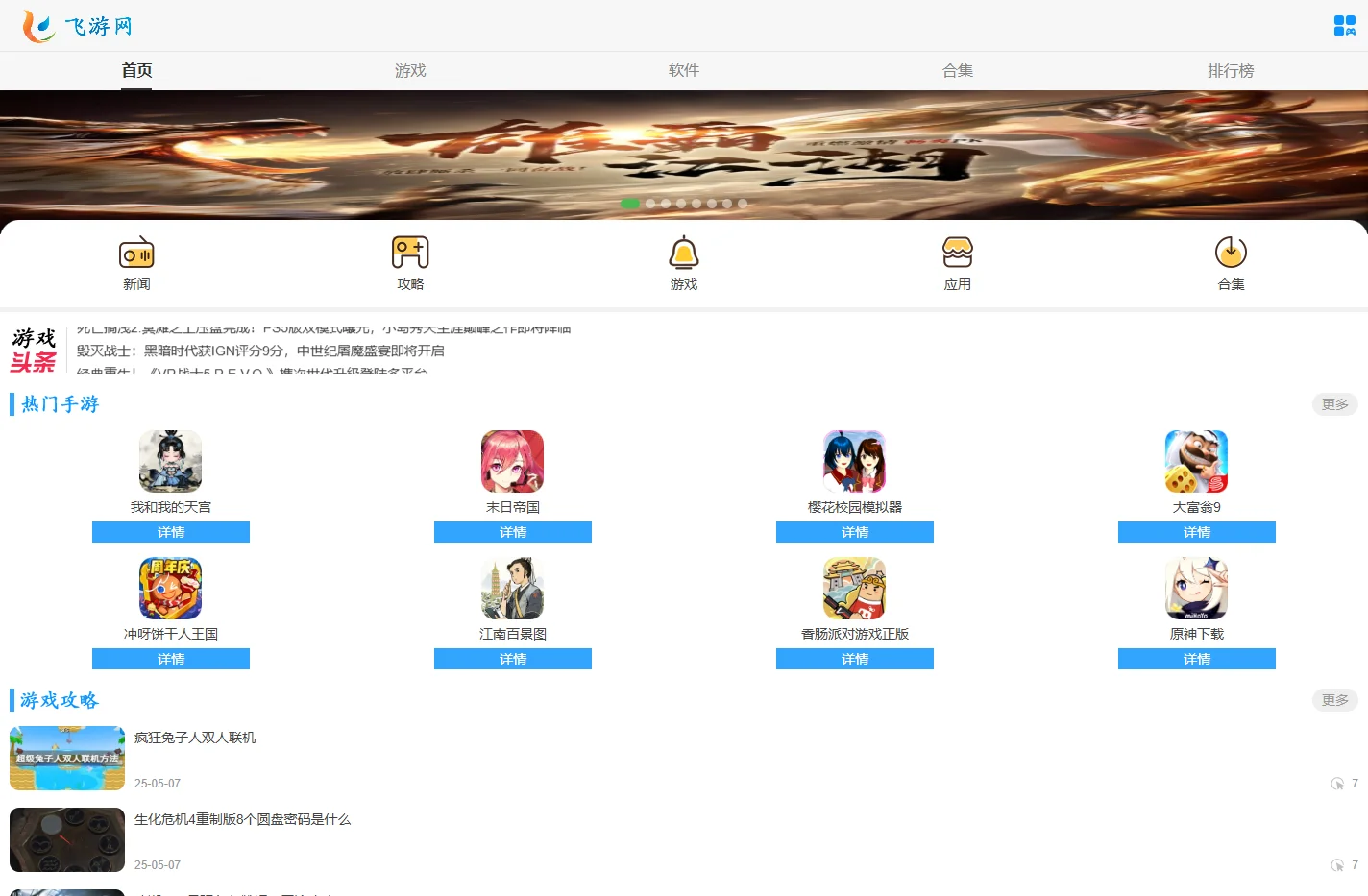This screenshot has width=1368, height=896.
Task: Click the 游戏头条 headline logo
Action: click(x=34, y=351)
